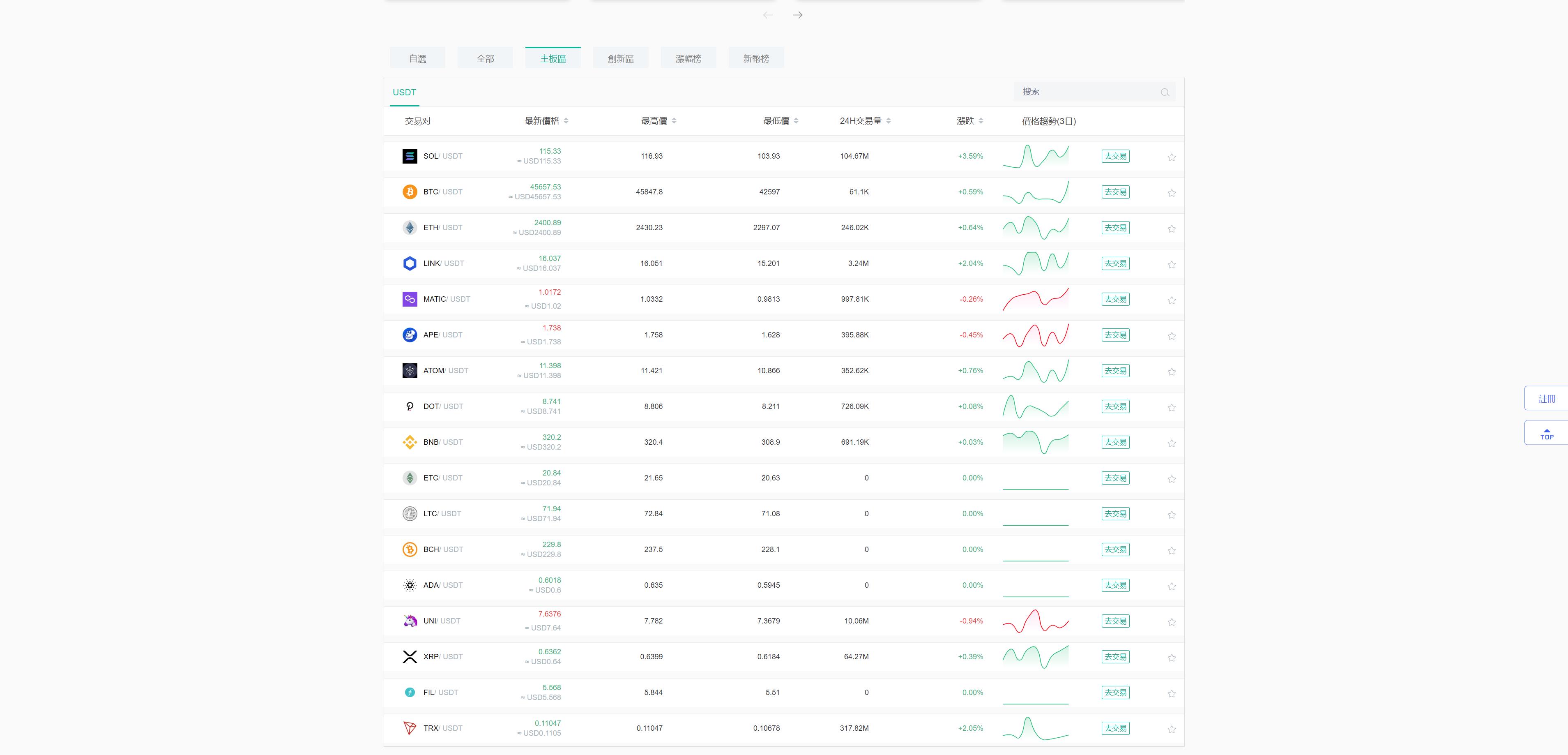Click the XRP coin icon
Viewport: 1568px width, 755px height.
pyautogui.click(x=410, y=656)
